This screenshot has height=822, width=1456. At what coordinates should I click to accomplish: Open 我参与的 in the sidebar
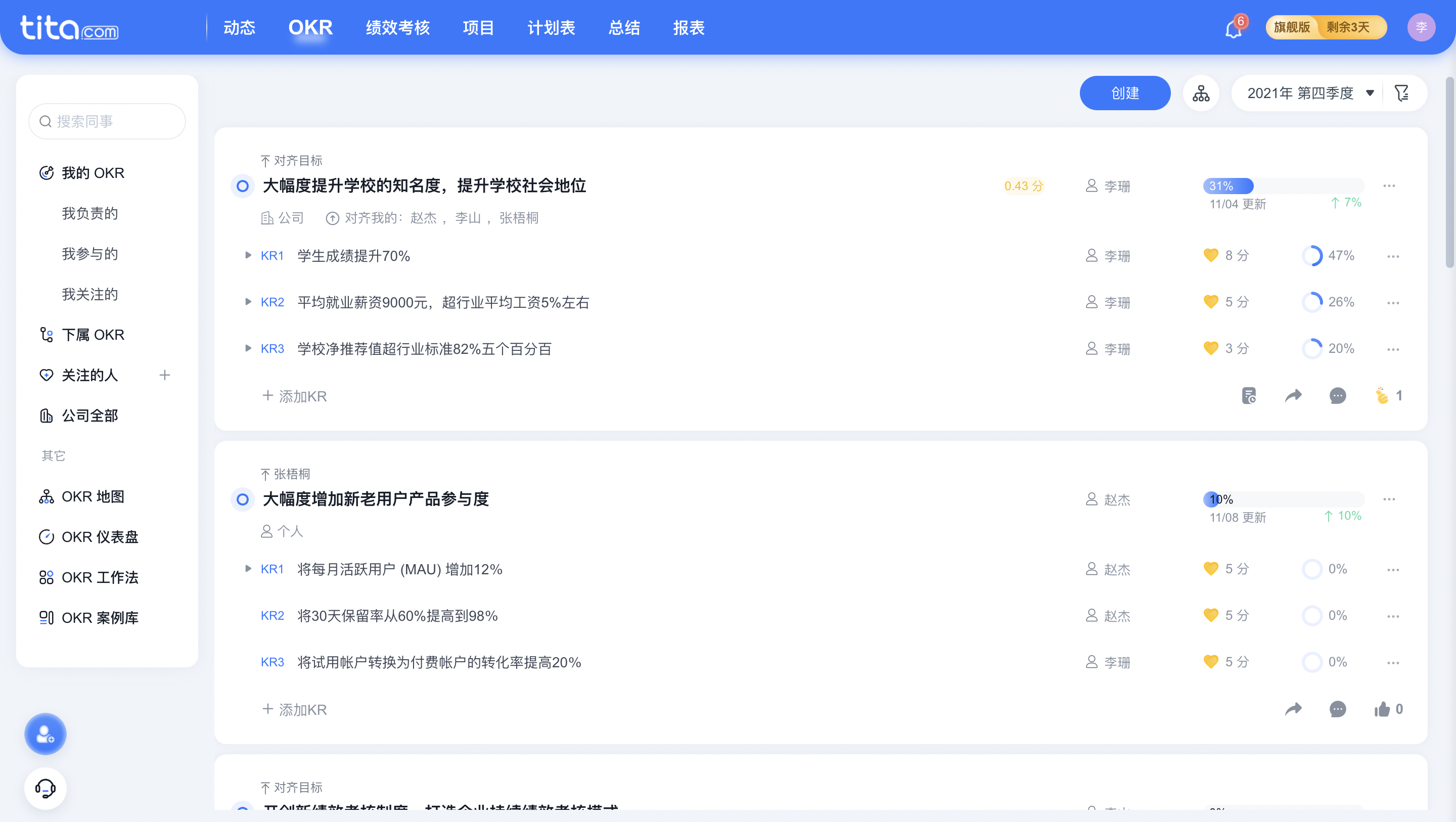click(90, 254)
